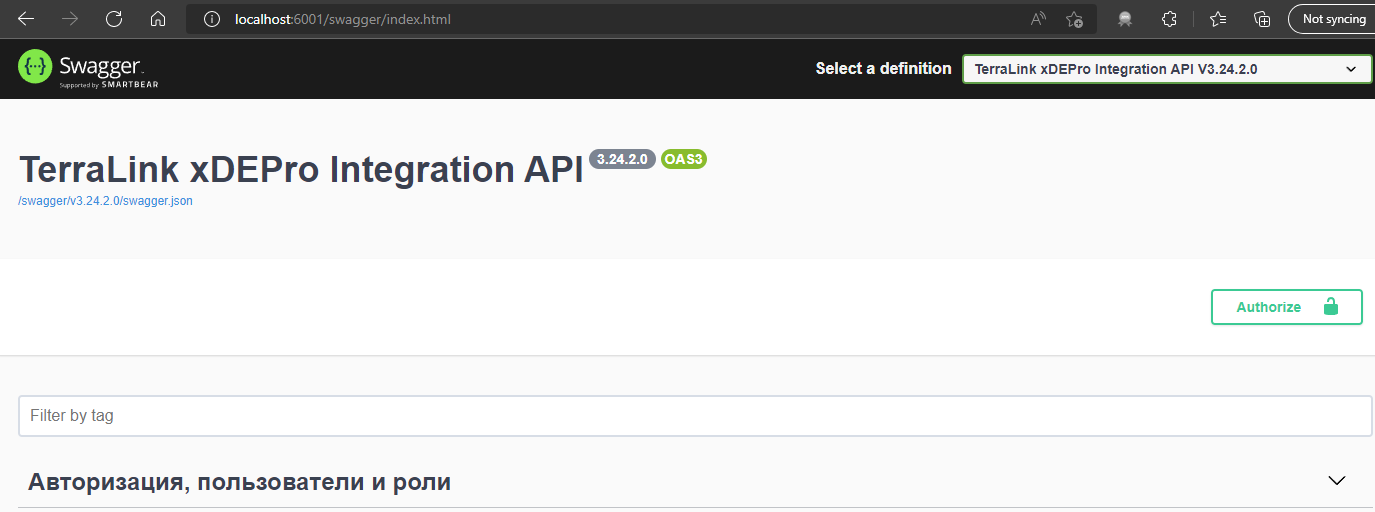
Task: Click the OAS3 badge
Action: point(684,159)
